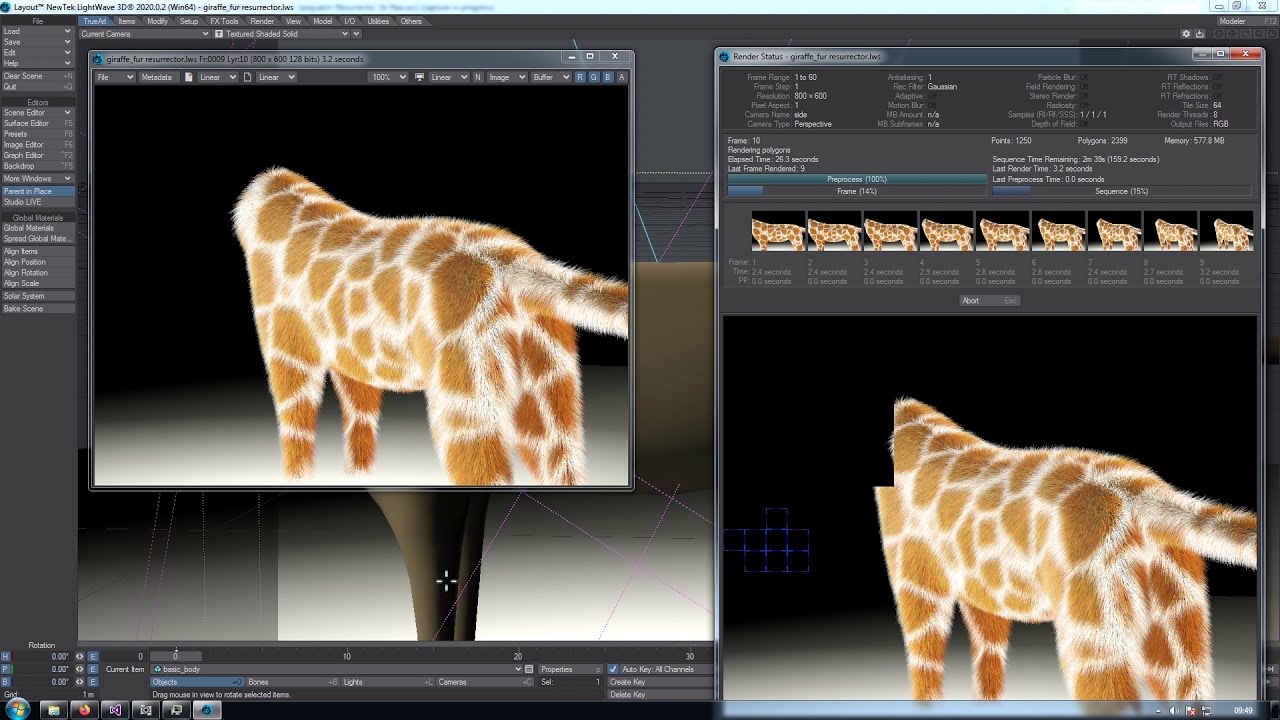Click the file color space page icon
Viewport: 1280px width, 720px height.
[x=188, y=77]
